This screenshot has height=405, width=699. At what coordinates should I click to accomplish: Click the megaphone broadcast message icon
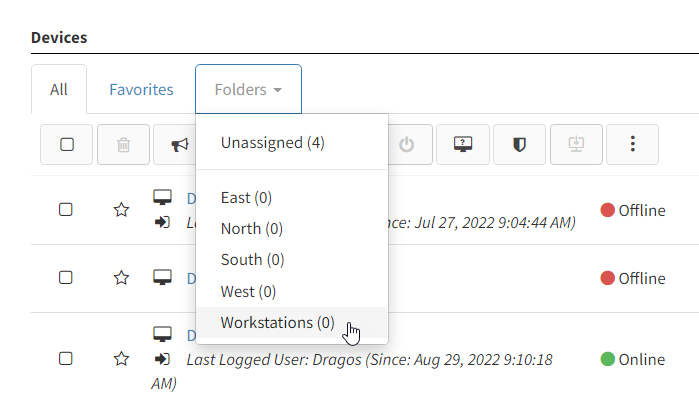[x=180, y=145]
